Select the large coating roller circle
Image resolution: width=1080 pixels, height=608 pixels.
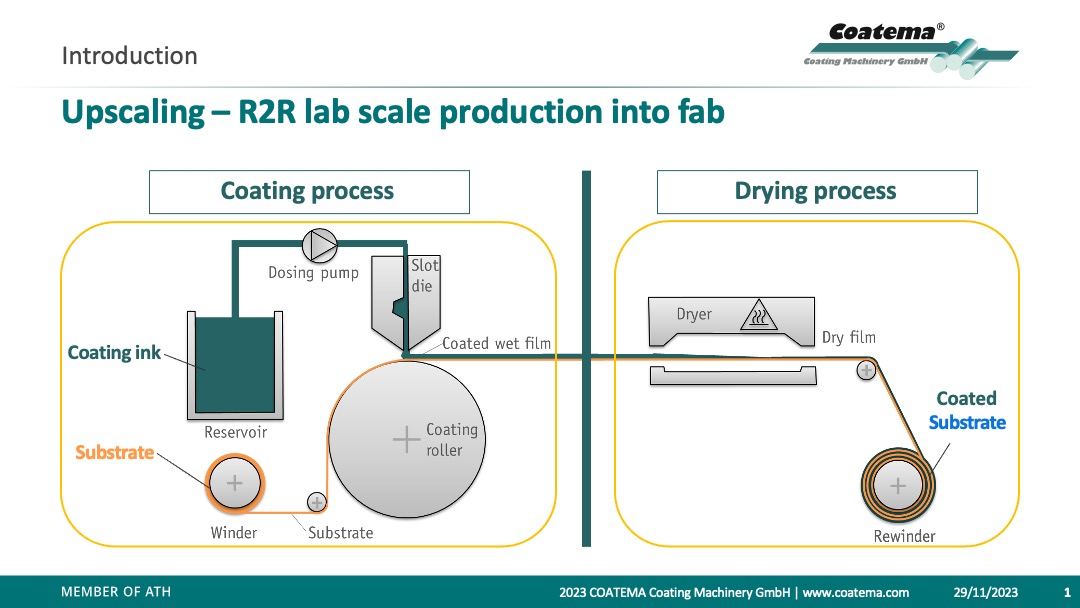[407, 439]
